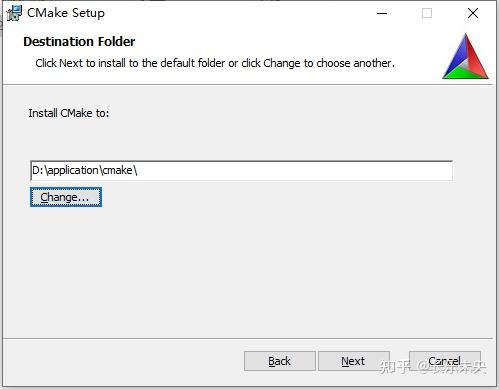Click into the install path input field

tap(241, 171)
